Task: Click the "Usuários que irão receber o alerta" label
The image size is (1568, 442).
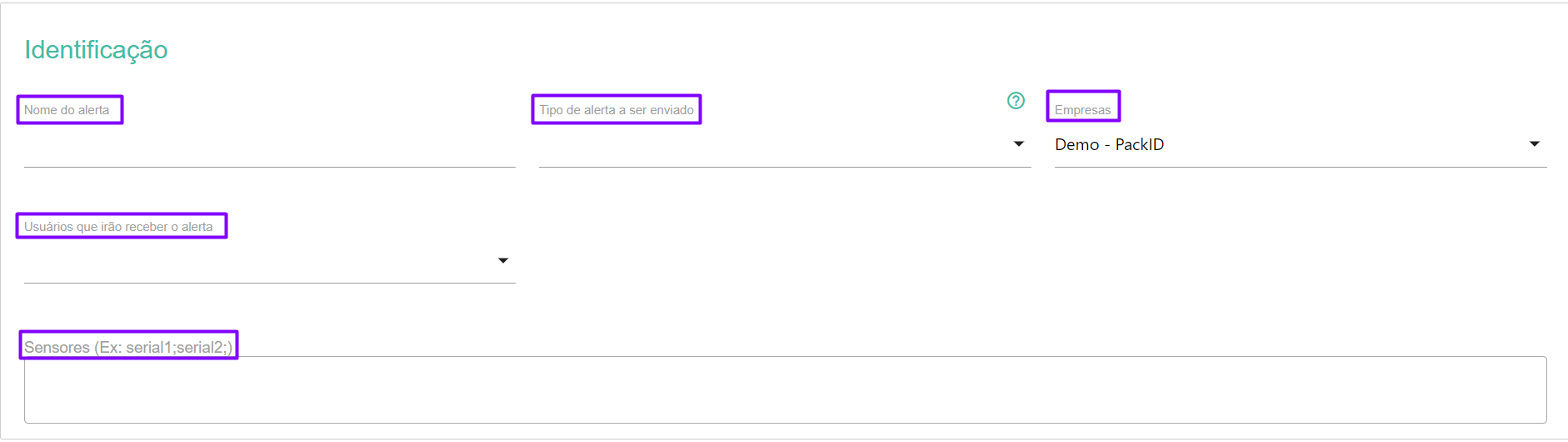Action: (118, 227)
